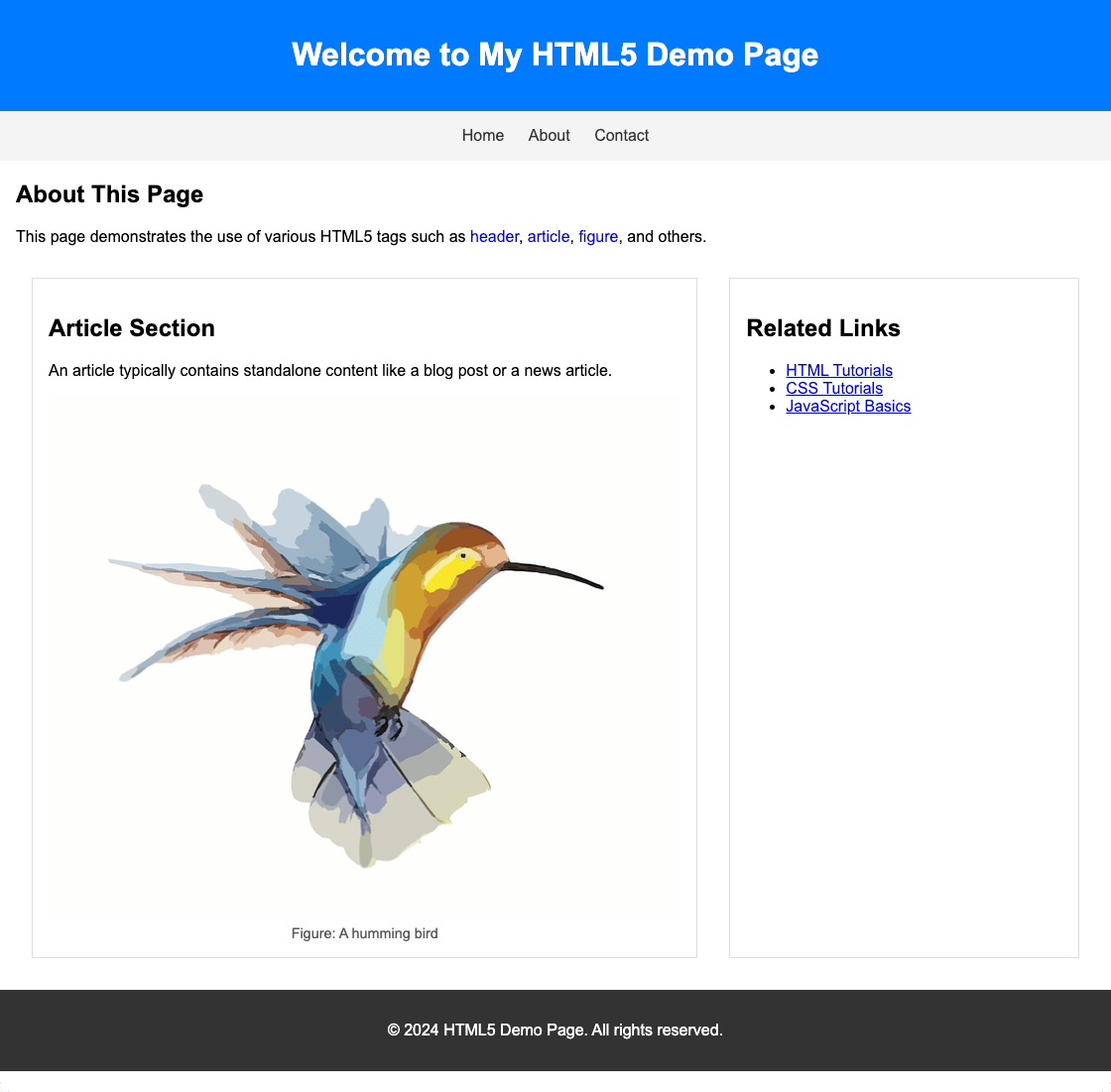Open the Home navigation link
The image size is (1111, 1092).
pyautogui.click(x=483, y=136)
